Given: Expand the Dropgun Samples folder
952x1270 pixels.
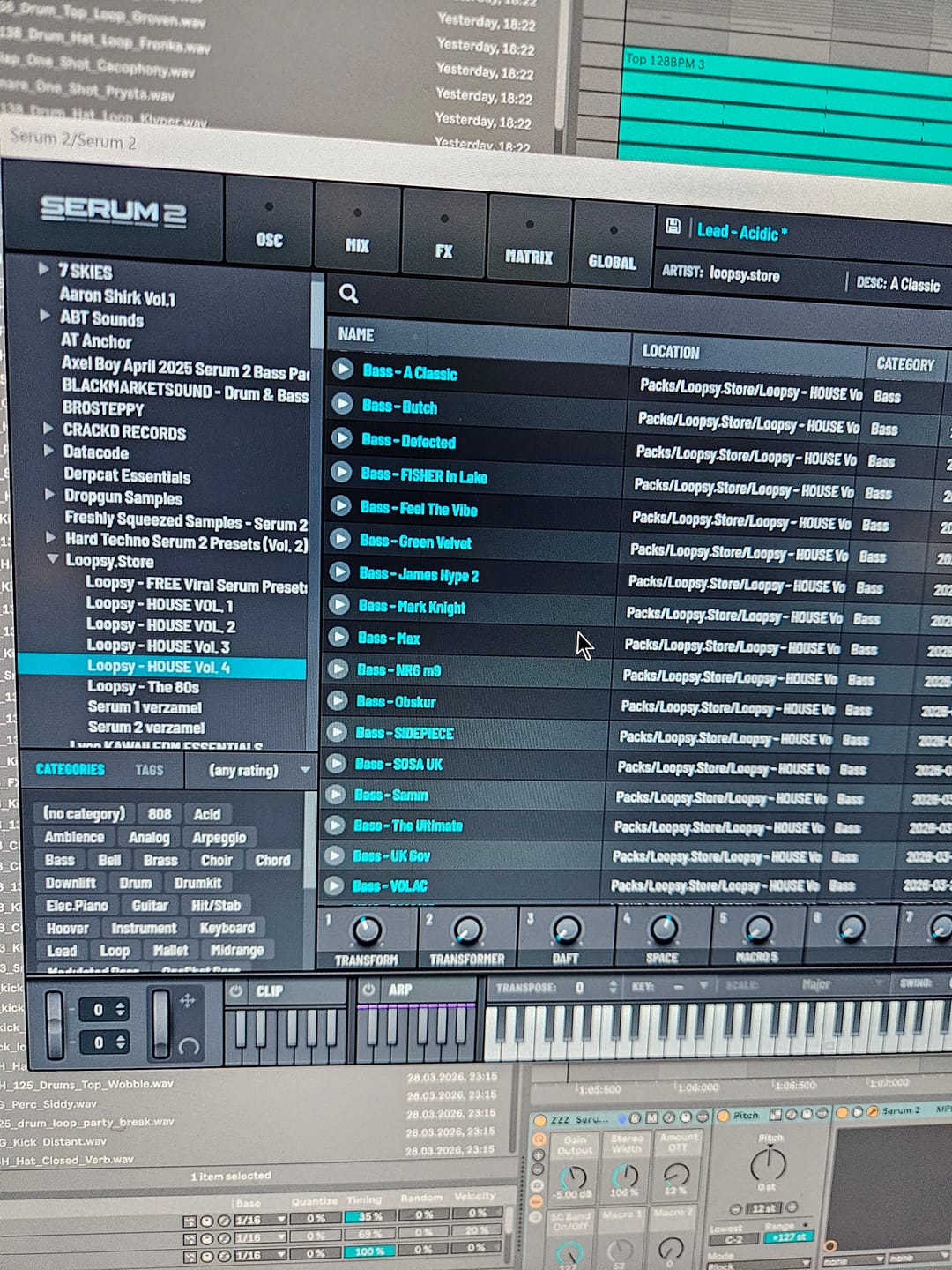Looking at the screenshot, I should pyautogui.click(x=49, y=495).
